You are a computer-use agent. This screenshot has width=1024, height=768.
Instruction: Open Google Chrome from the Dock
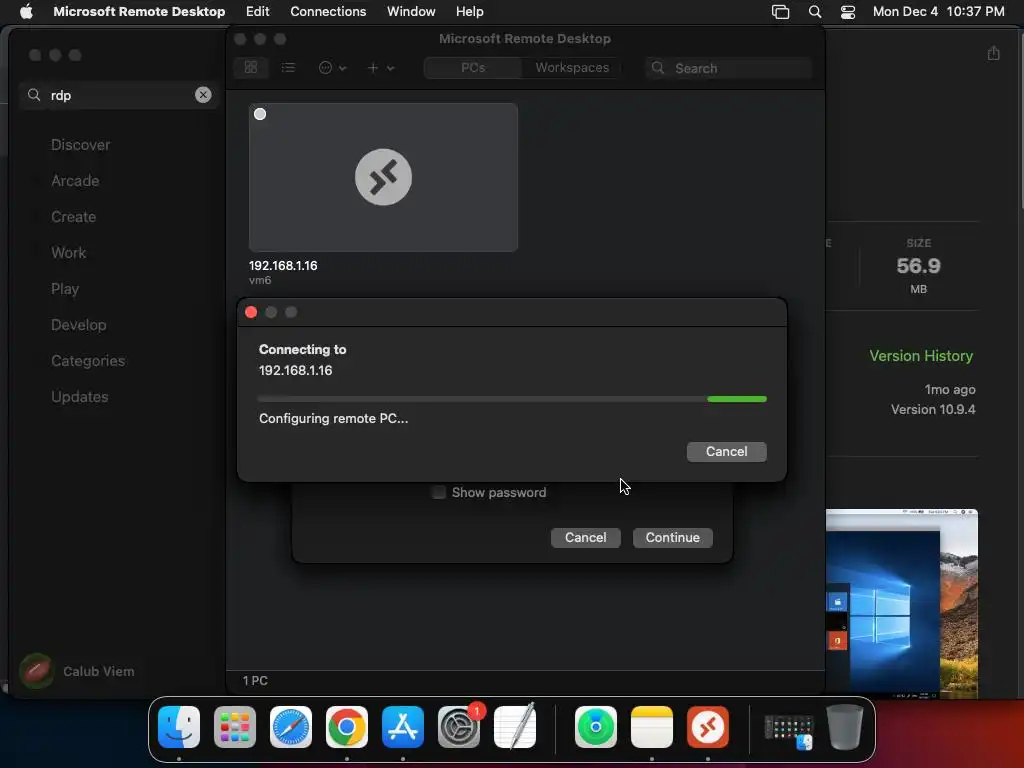(347, 727)
